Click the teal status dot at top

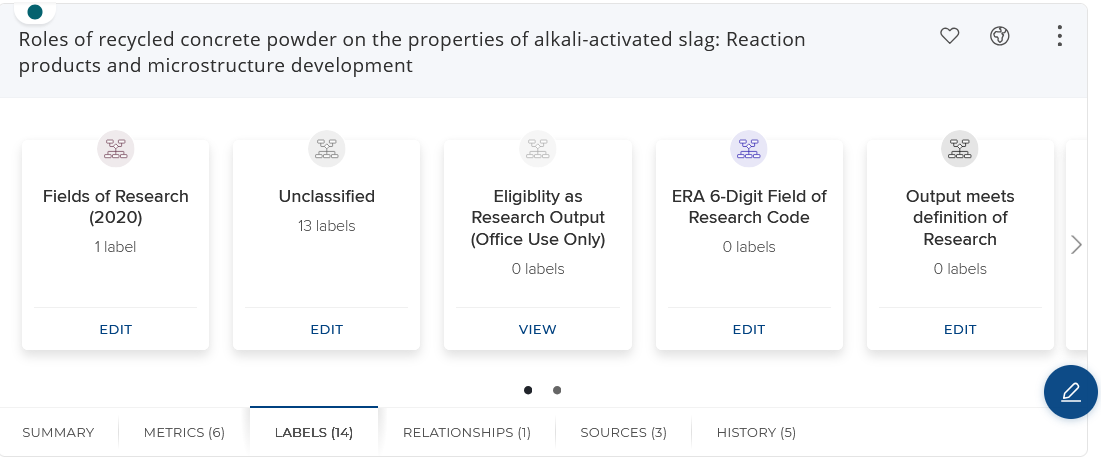pyautogui.click(x=34, y=11)
